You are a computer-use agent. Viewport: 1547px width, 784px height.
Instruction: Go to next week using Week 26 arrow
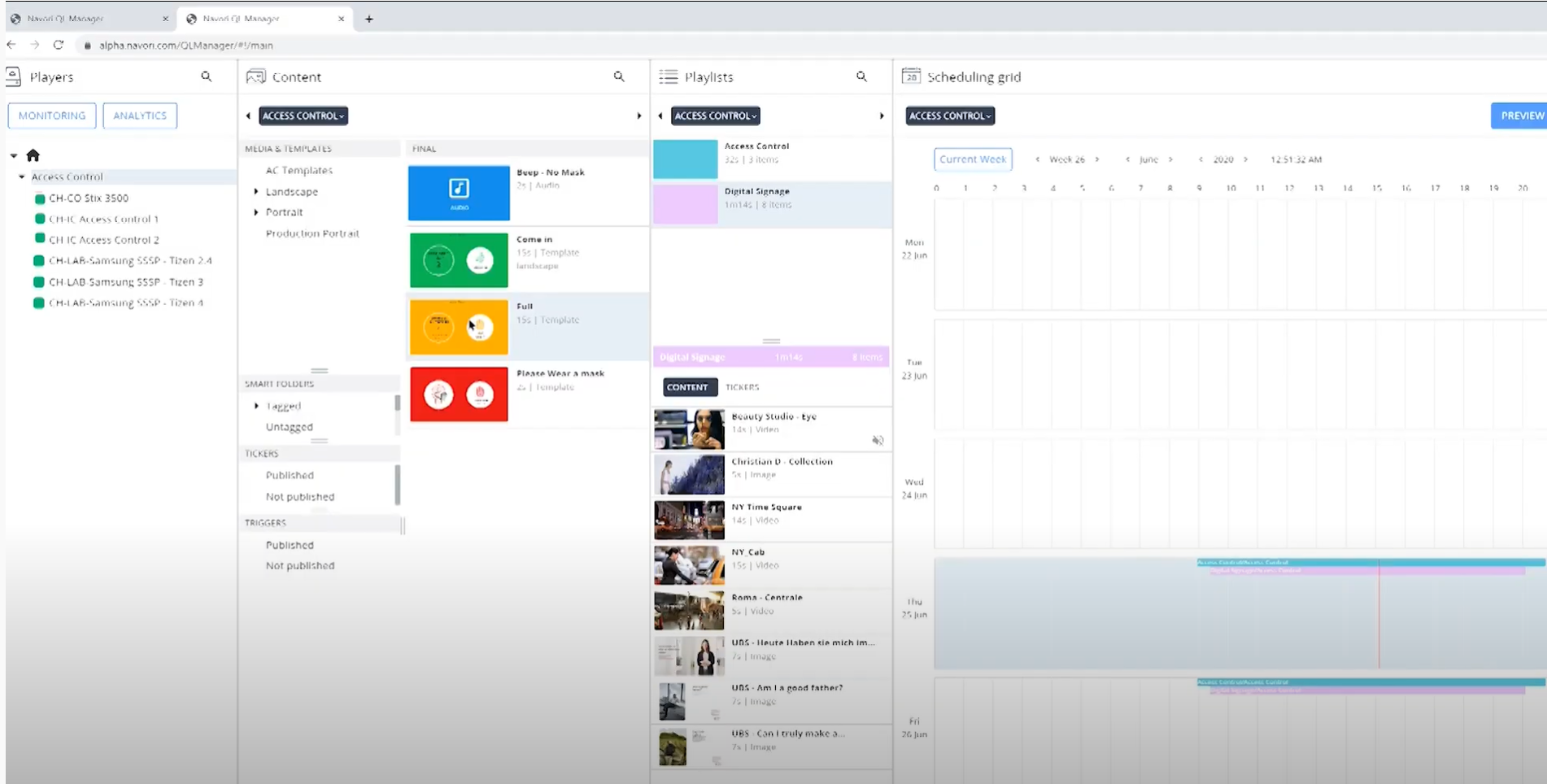[1097, 159]
